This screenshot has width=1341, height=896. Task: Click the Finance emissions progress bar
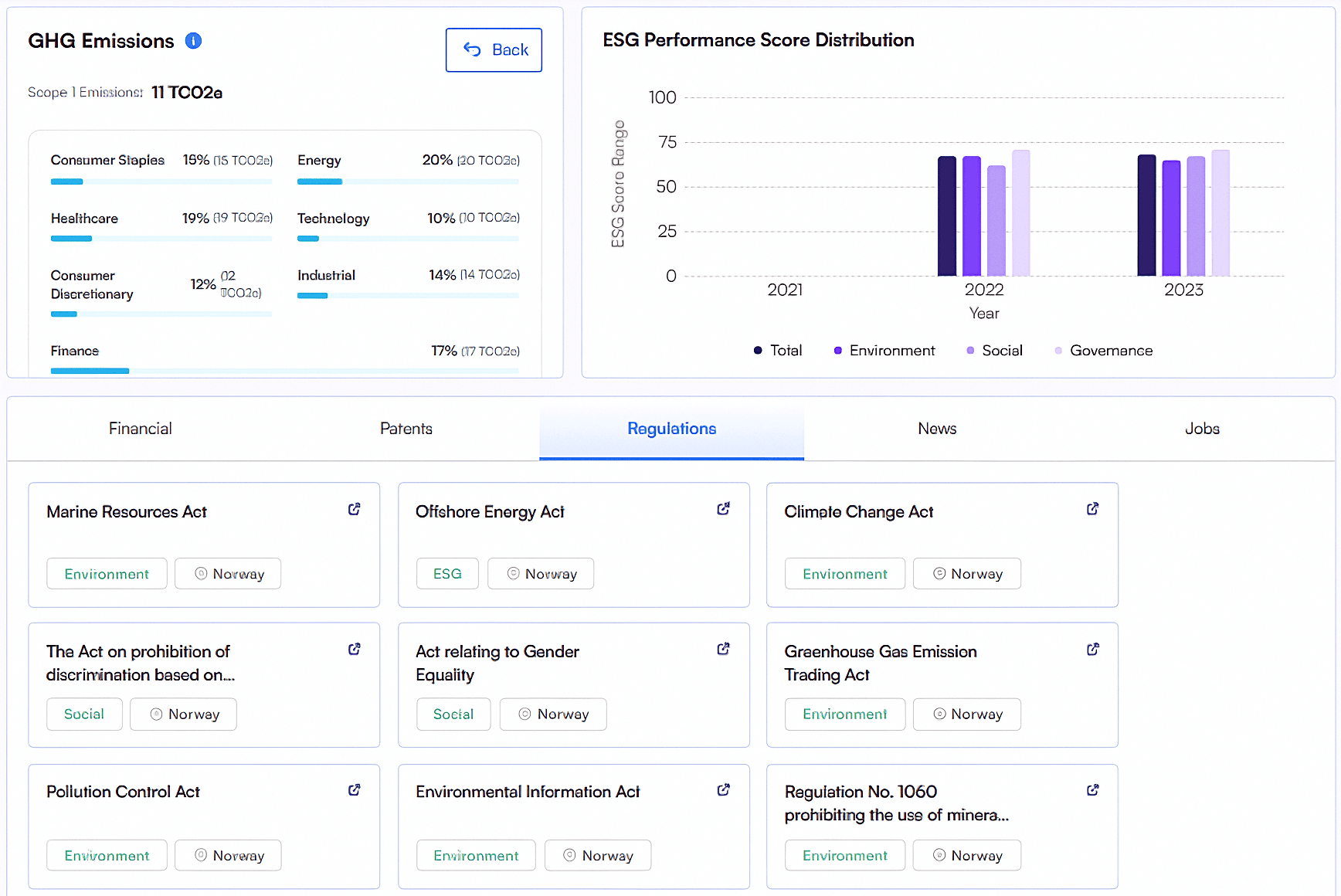coord(285,372)
